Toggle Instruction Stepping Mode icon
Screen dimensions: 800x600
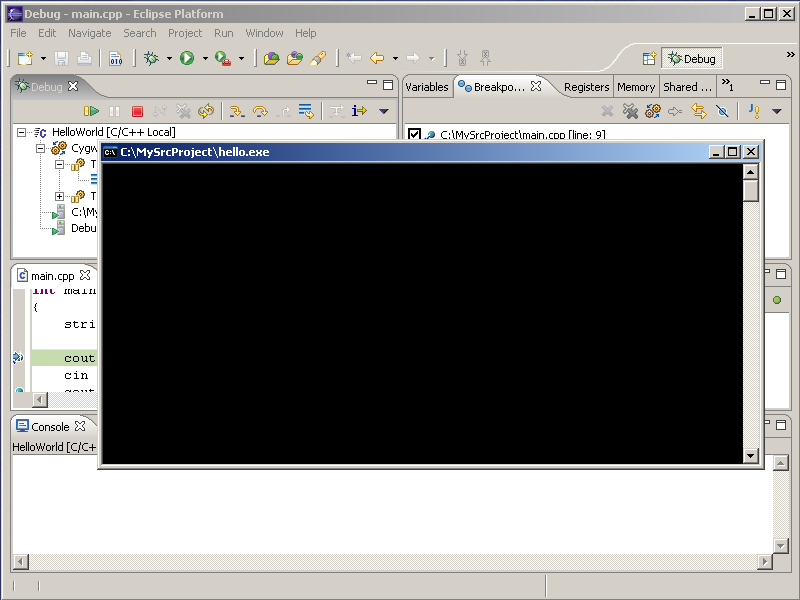pyautogui.click(x=359, y=112)
